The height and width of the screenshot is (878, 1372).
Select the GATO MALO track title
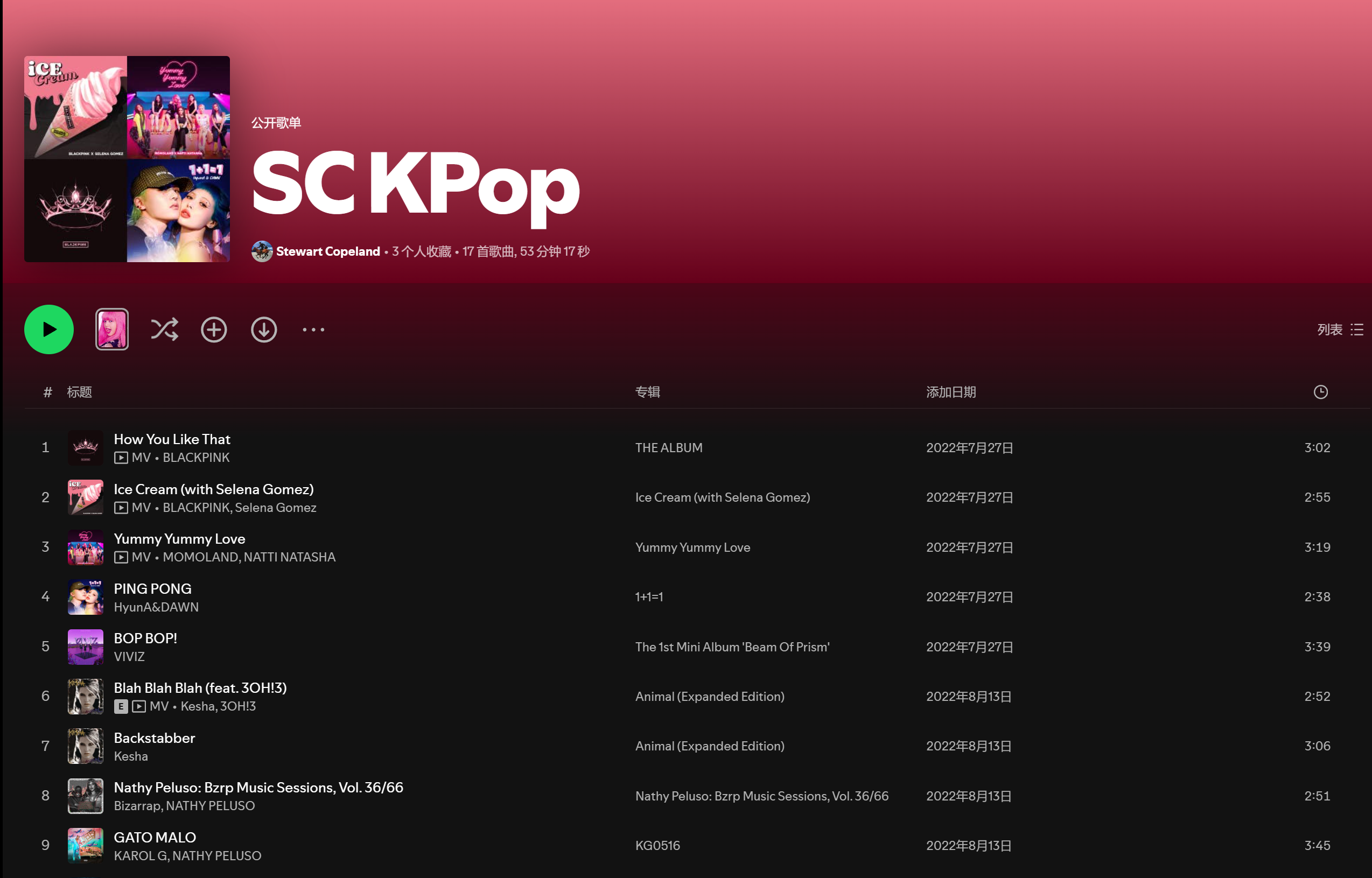coord(155,837)
